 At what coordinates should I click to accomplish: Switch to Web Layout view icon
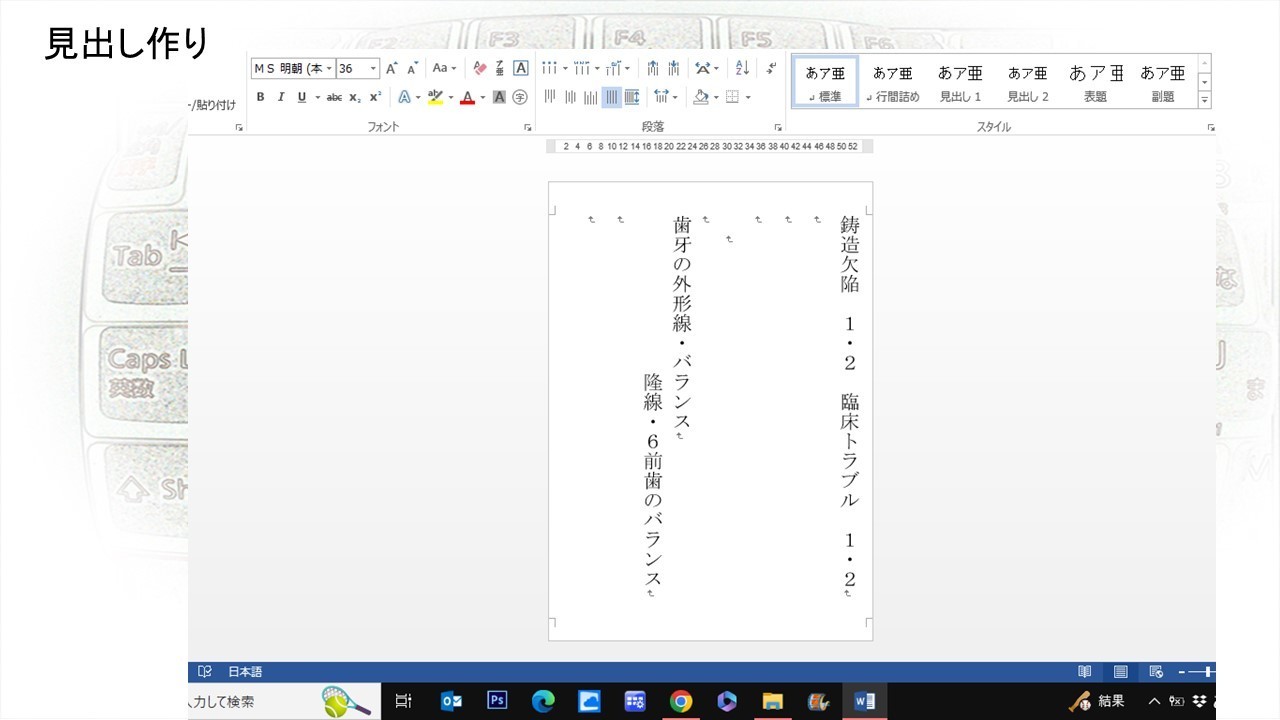1156,672
